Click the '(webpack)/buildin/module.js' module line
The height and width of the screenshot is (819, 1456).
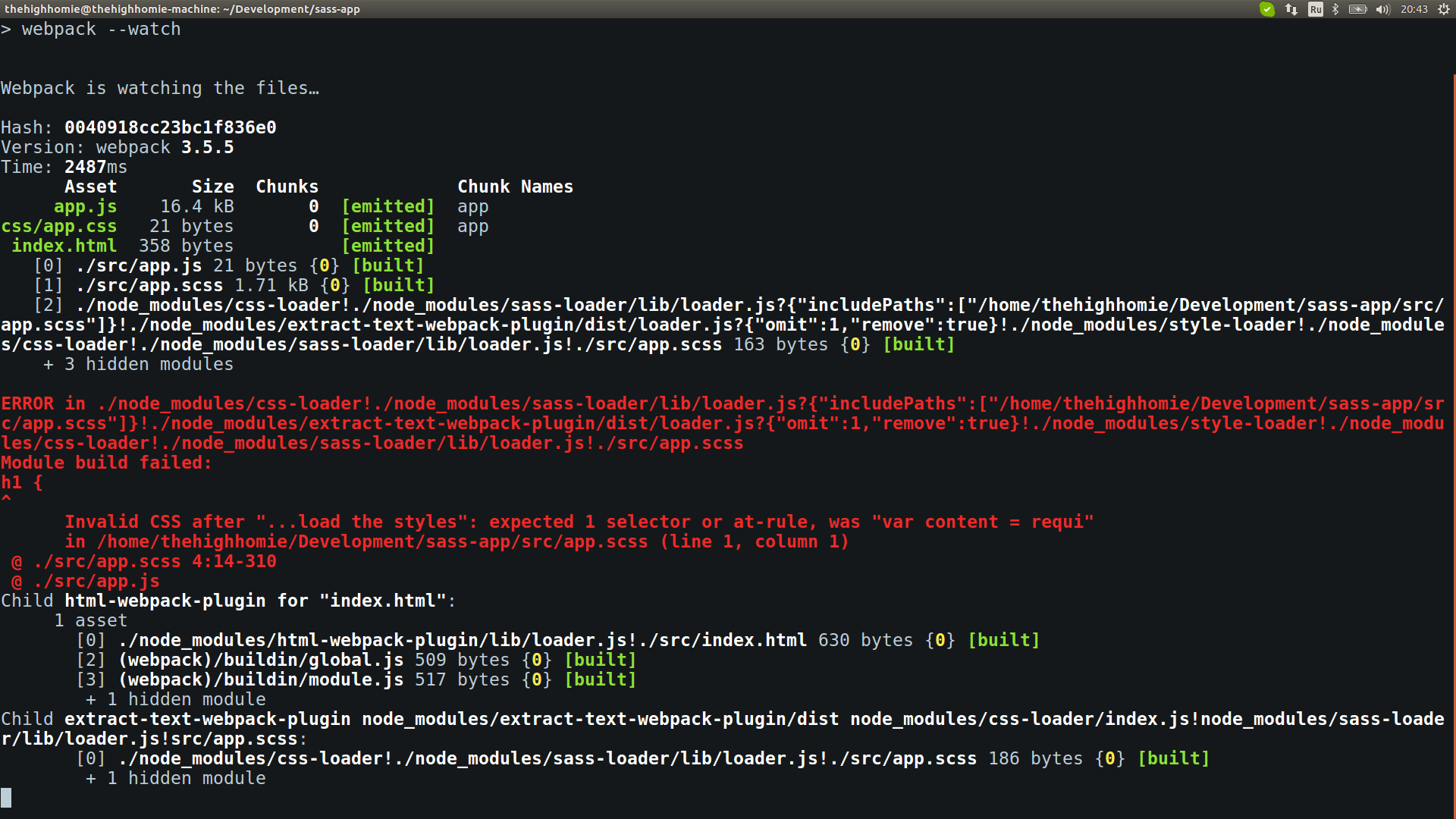click(356, 679)
